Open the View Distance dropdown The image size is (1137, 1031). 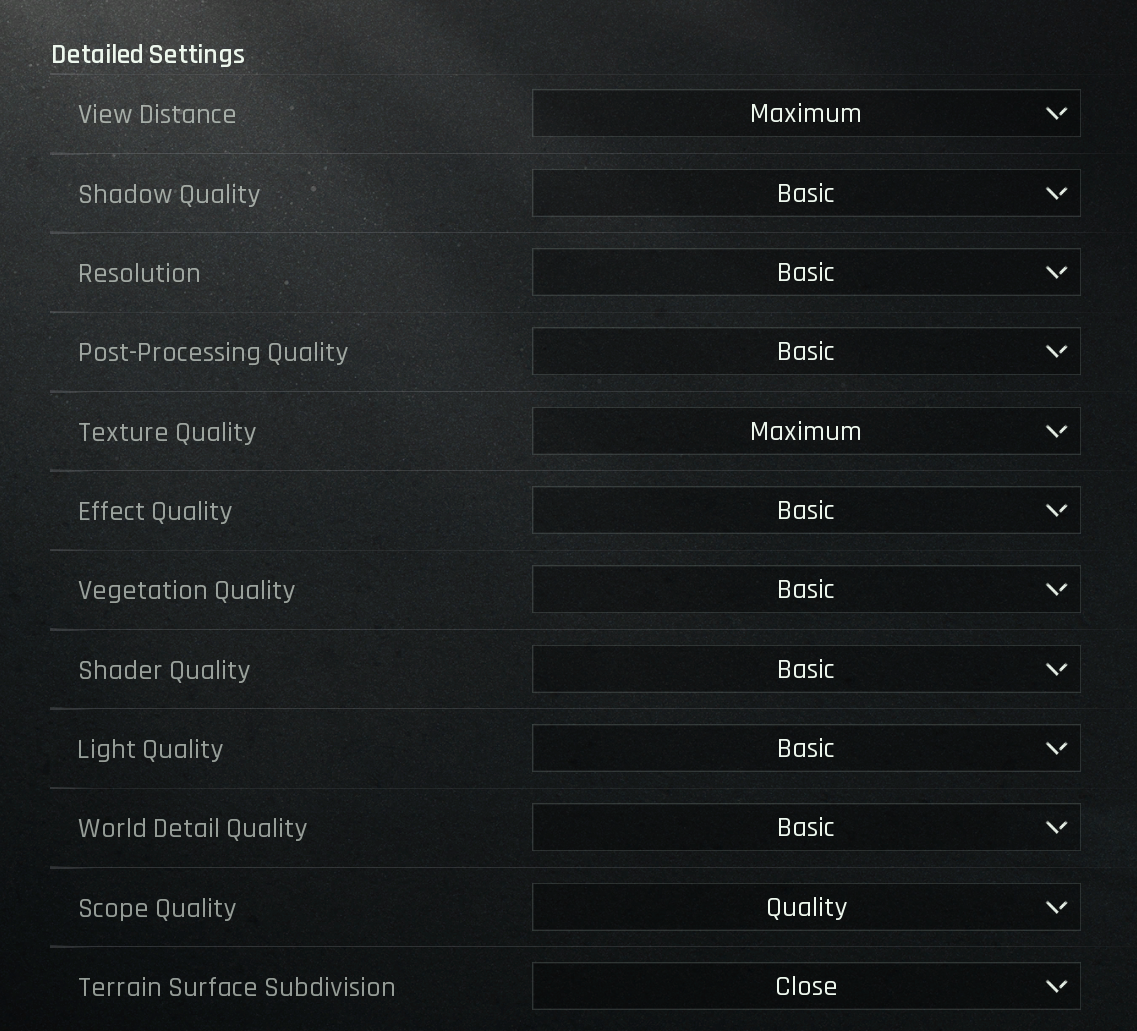pyautogui.click(x=805, y=113)
